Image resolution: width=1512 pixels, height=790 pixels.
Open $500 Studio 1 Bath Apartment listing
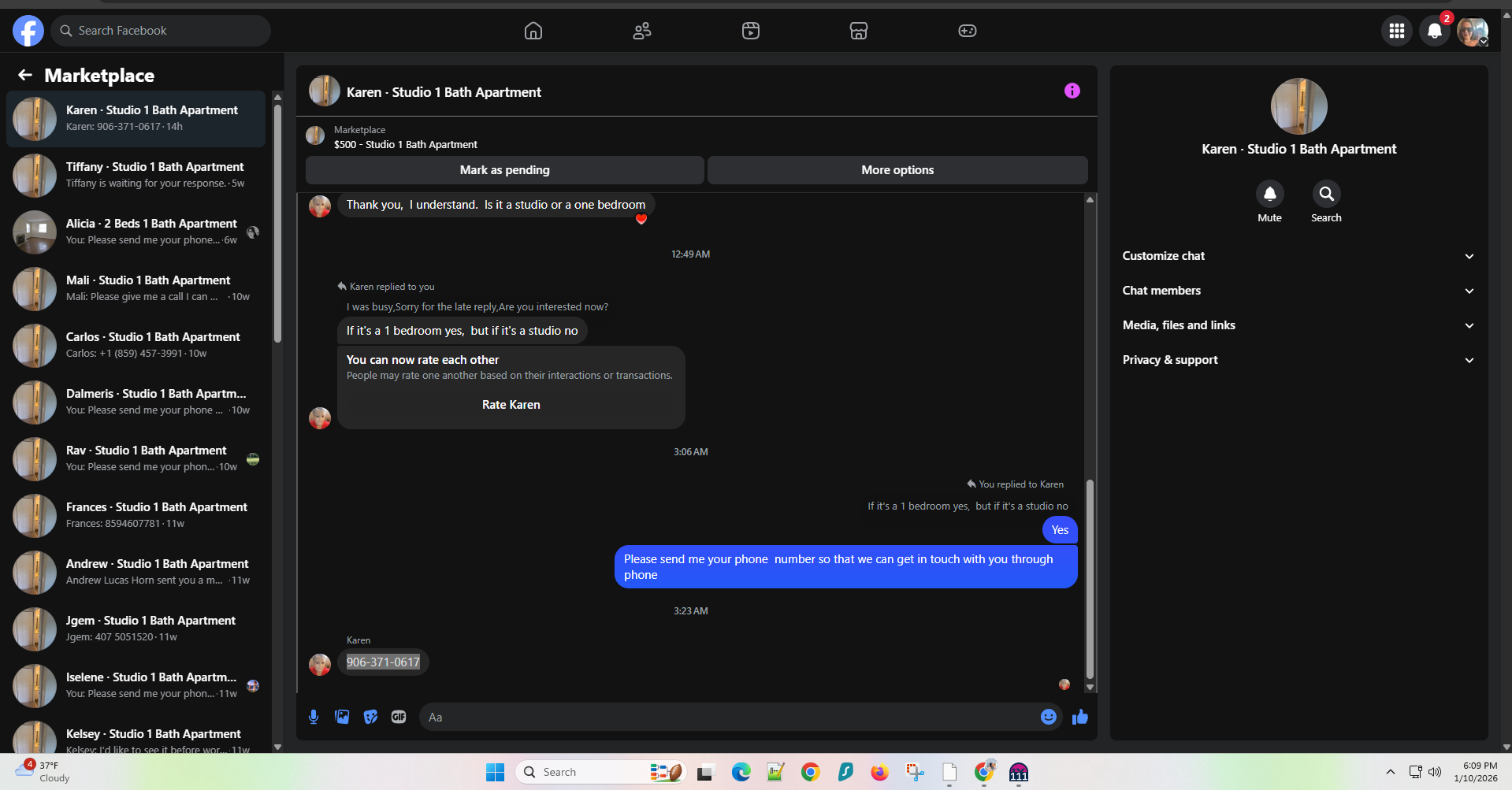(x=406, y=144)
